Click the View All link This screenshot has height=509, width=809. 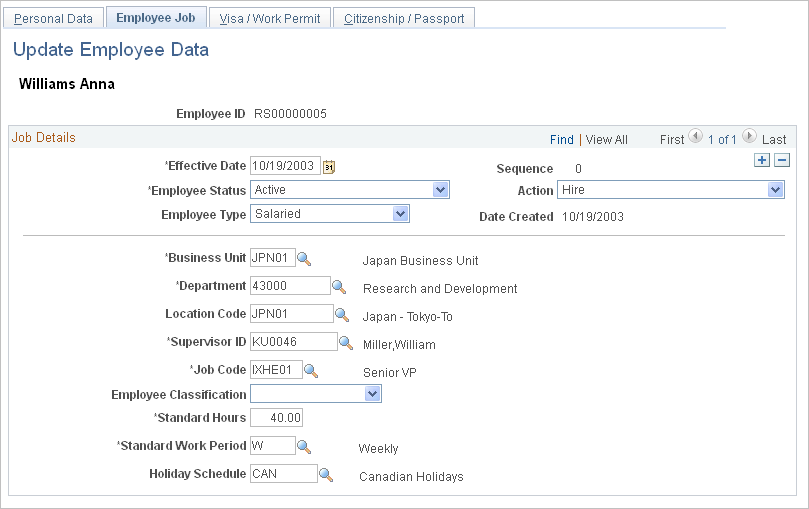(607, 140)
